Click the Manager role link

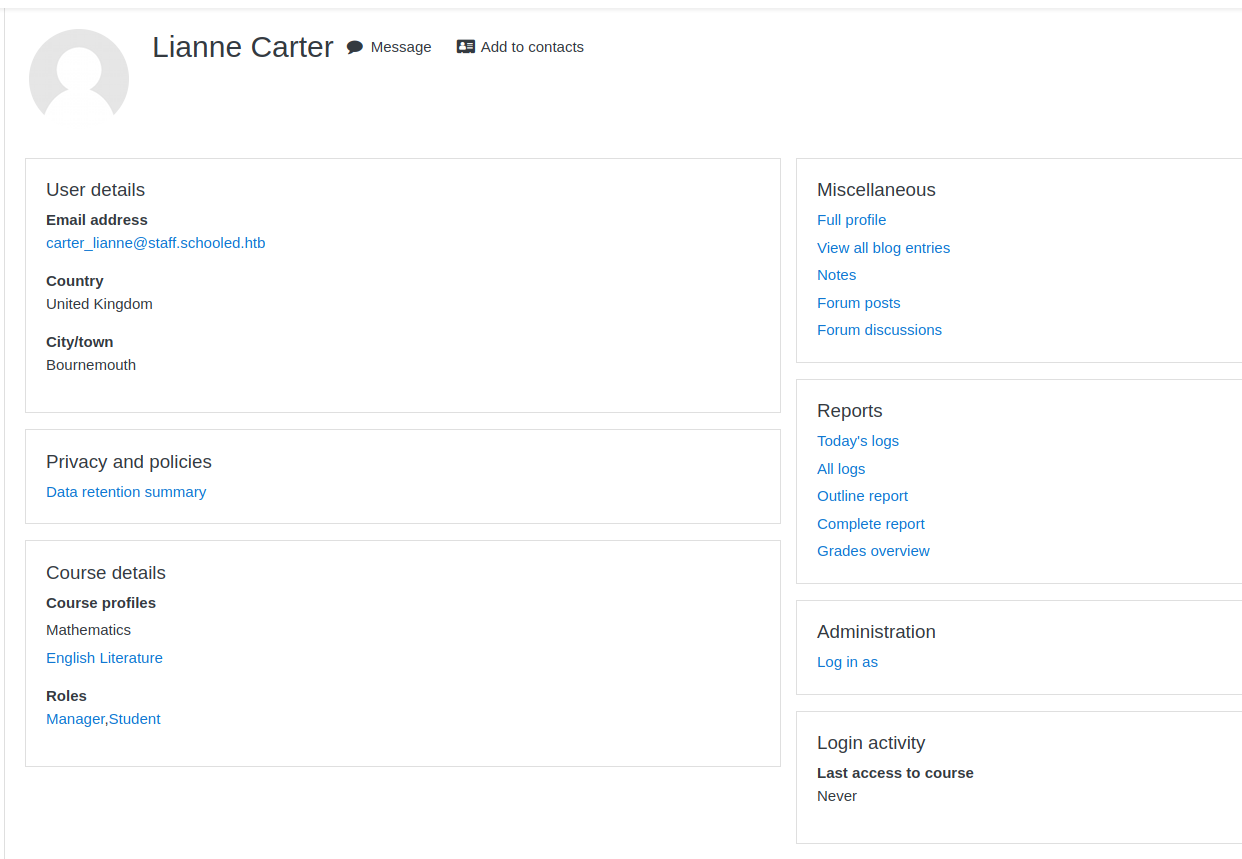tap(75, 719)
